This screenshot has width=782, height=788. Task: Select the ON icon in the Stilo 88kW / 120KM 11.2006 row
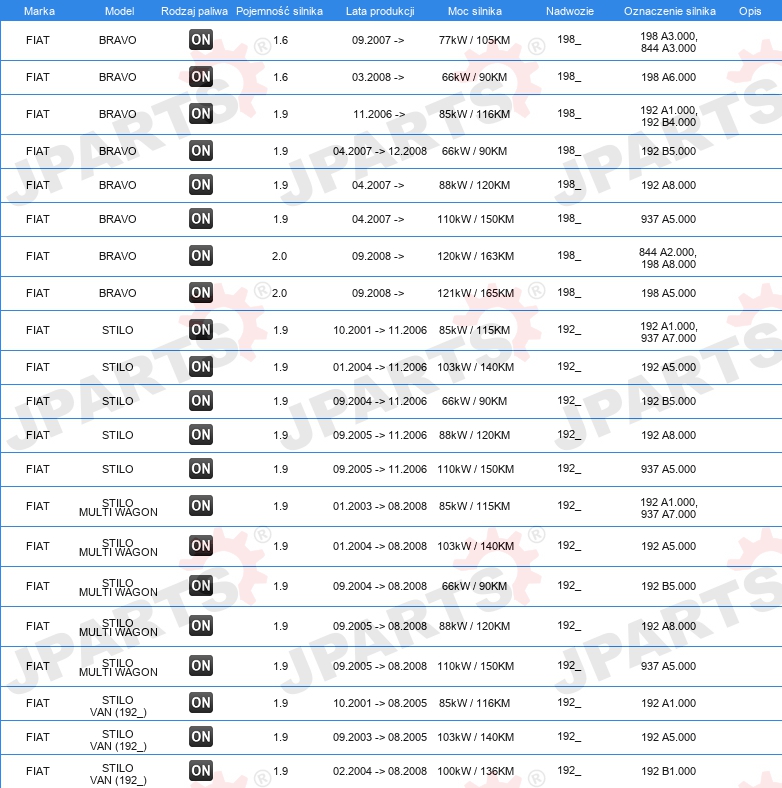tap(201, 435)
